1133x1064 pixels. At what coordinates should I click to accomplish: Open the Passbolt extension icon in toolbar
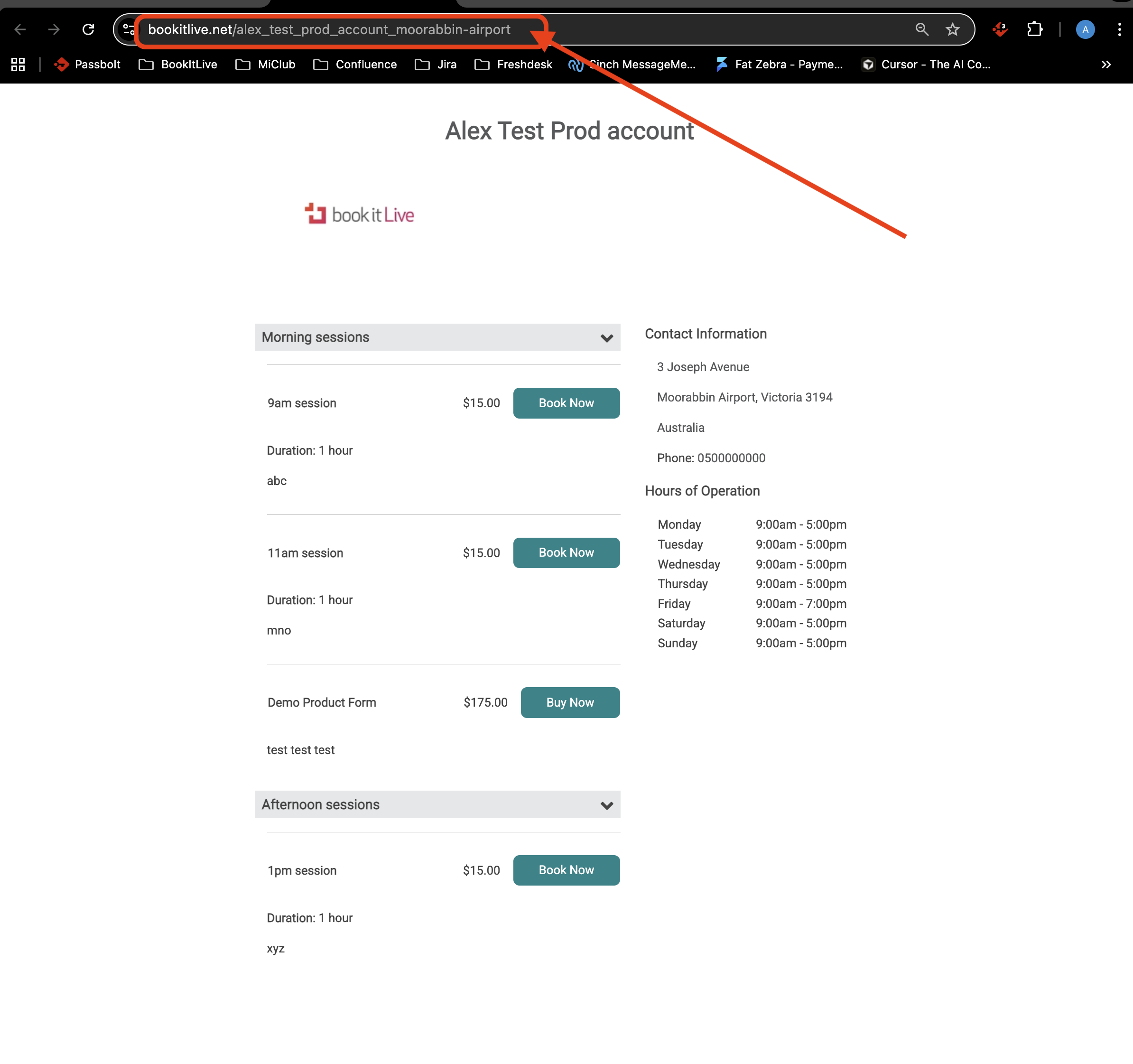pos(1000,29)
